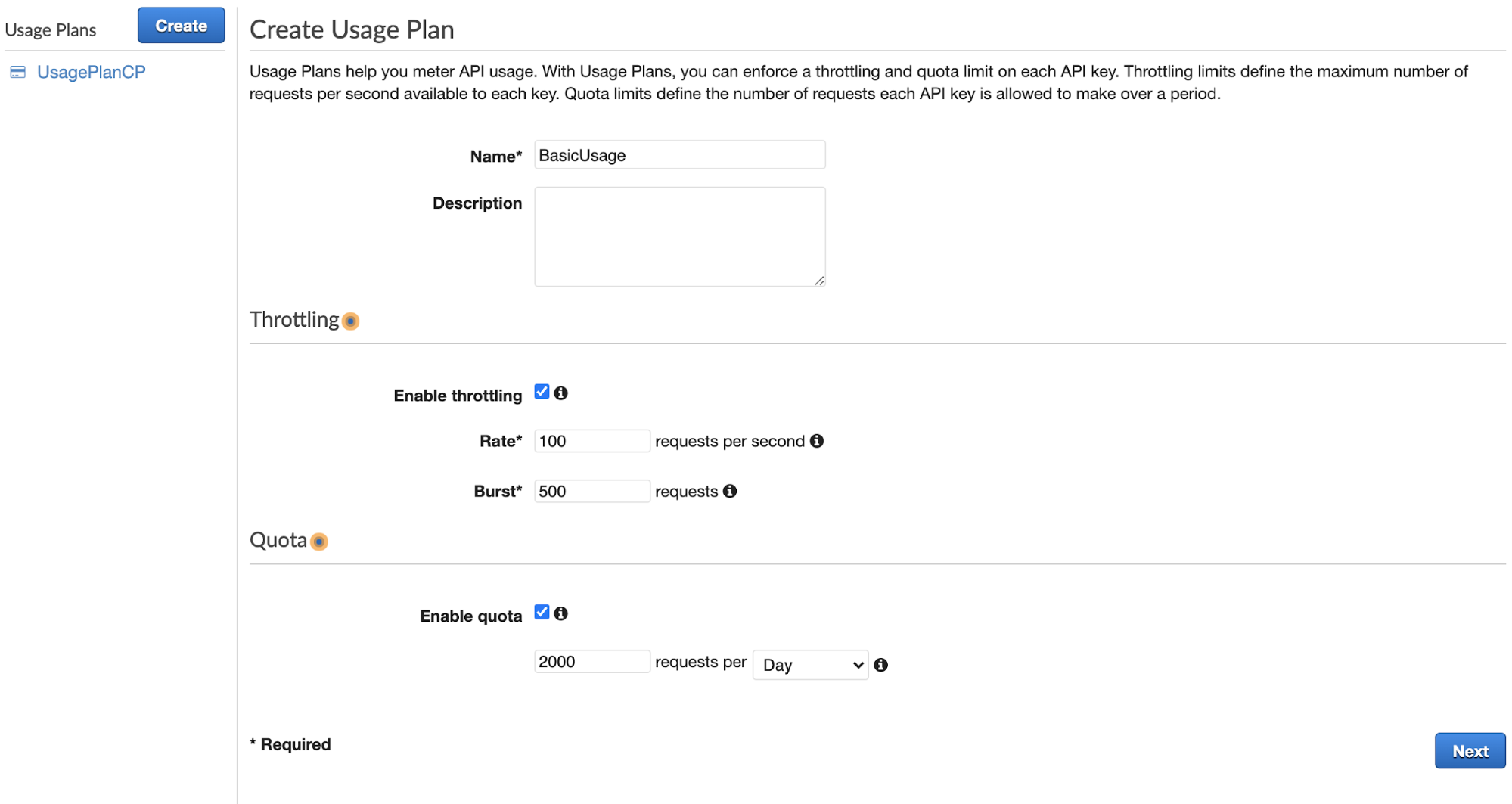Click the Quota orange hint dot icon

pos(319,542)
